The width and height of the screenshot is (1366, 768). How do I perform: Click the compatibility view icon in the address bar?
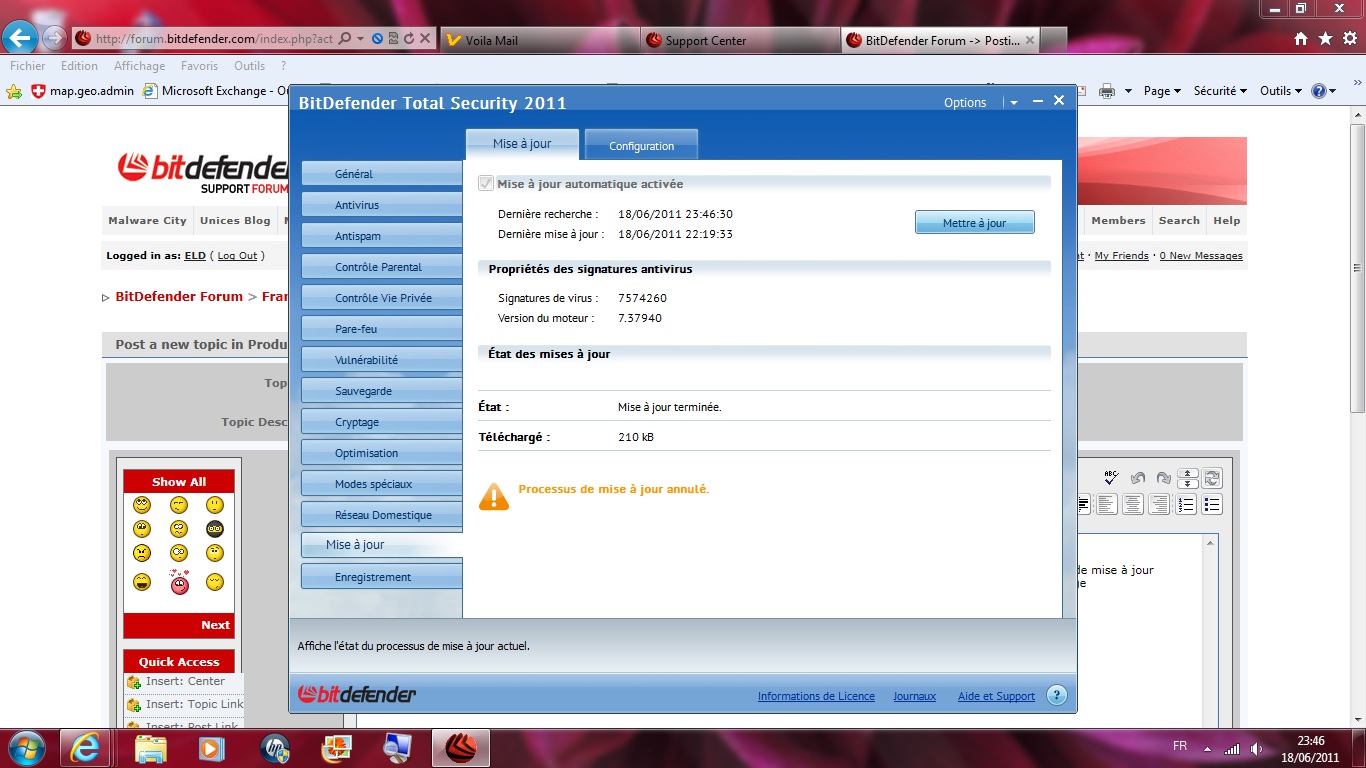pyautogui.click(x=393, y=39)
